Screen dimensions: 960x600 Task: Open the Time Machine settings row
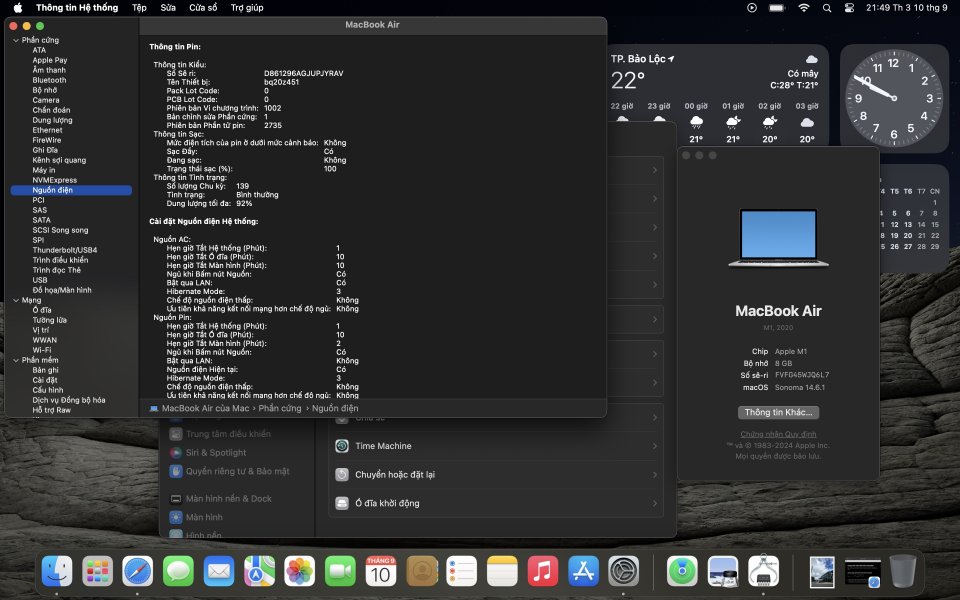496,446
